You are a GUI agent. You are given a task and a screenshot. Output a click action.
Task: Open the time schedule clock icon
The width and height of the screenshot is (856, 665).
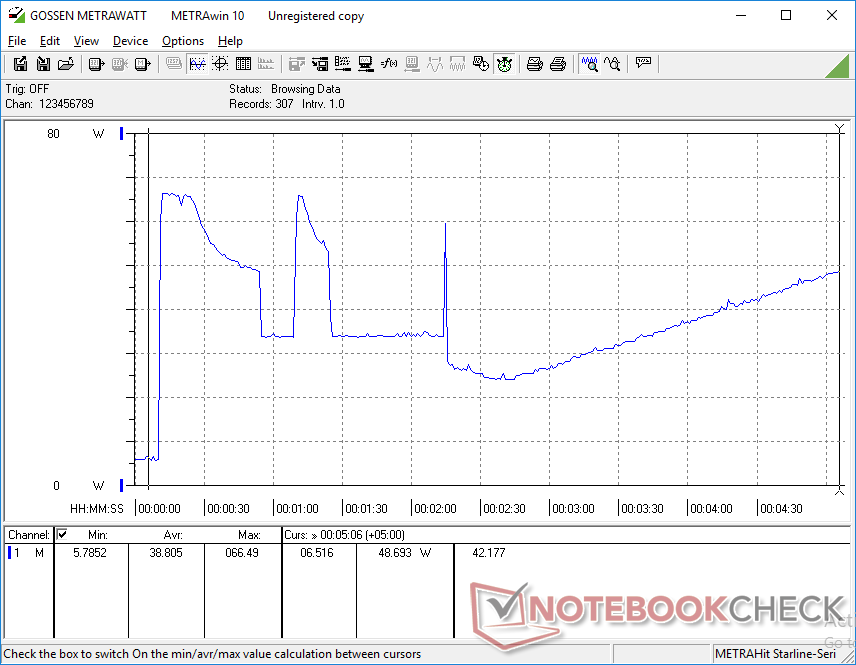480,64
